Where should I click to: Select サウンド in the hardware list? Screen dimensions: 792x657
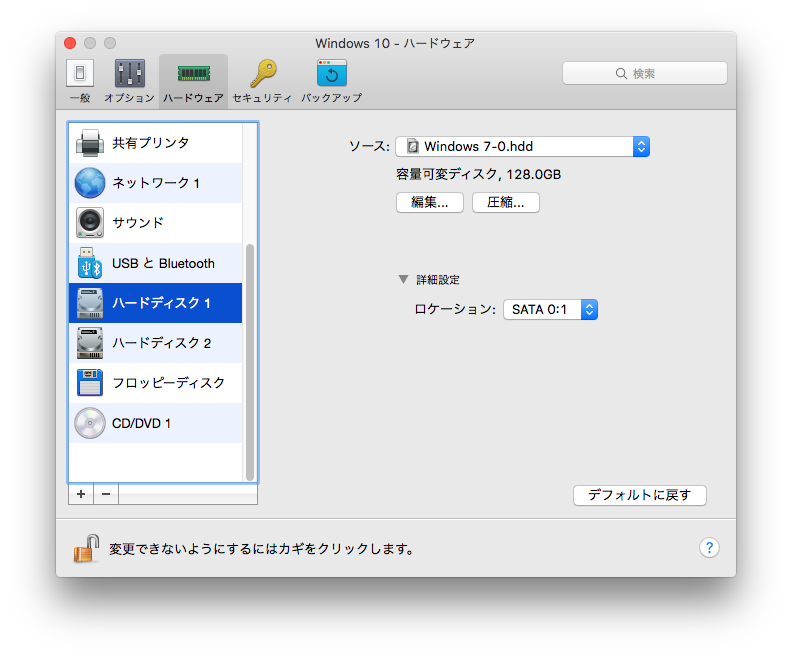[156, 223]
